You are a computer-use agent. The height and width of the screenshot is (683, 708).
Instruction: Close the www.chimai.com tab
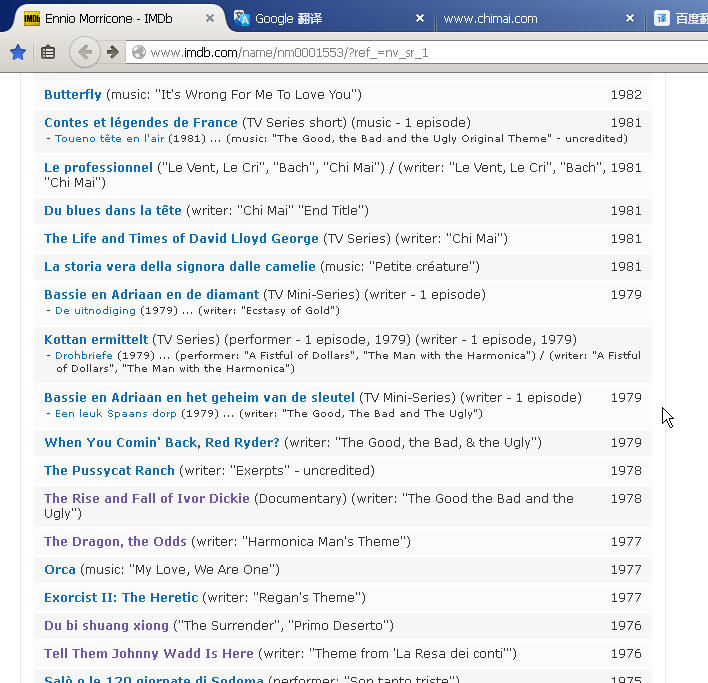coord(630,18)
